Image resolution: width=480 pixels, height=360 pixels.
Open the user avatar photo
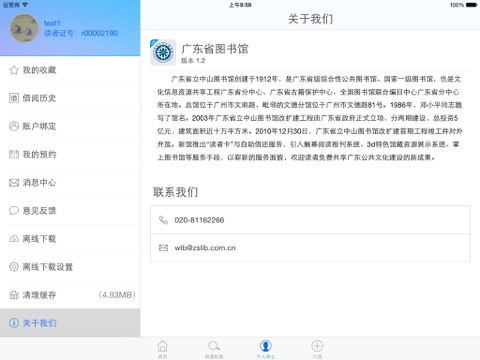click(x=24, y=28)
